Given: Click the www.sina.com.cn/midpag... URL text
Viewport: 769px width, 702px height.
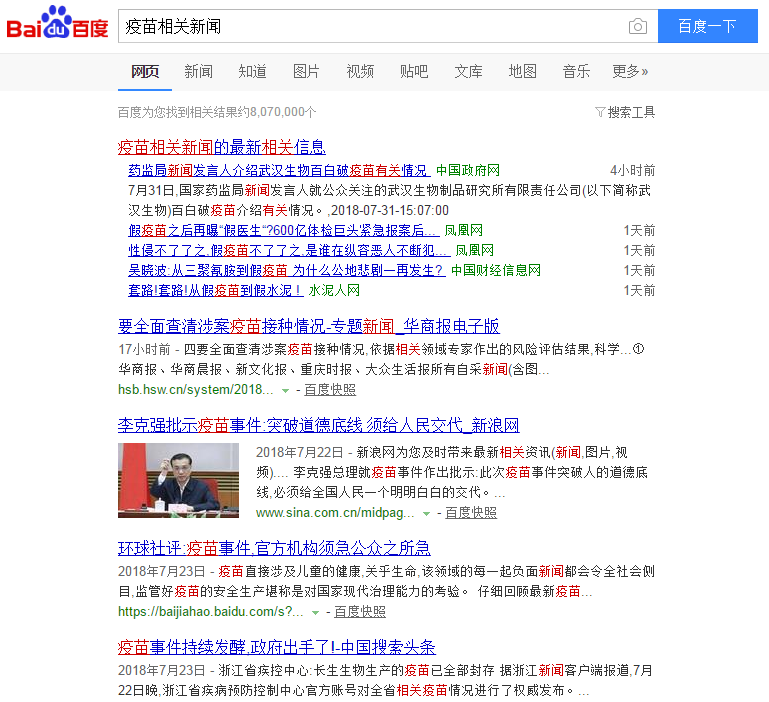Looking at the screenshot, I should click(x=335, y=513).
